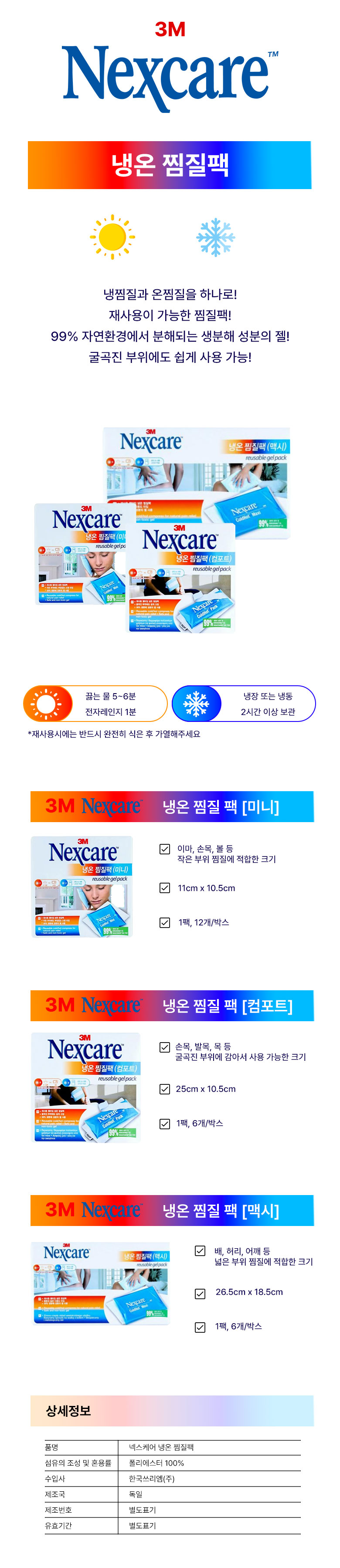Click the 냉온 찜질 팩 [미니] heading
Image resolution: width=340 pixels, height=1568 pixels.
coord(221,806)
